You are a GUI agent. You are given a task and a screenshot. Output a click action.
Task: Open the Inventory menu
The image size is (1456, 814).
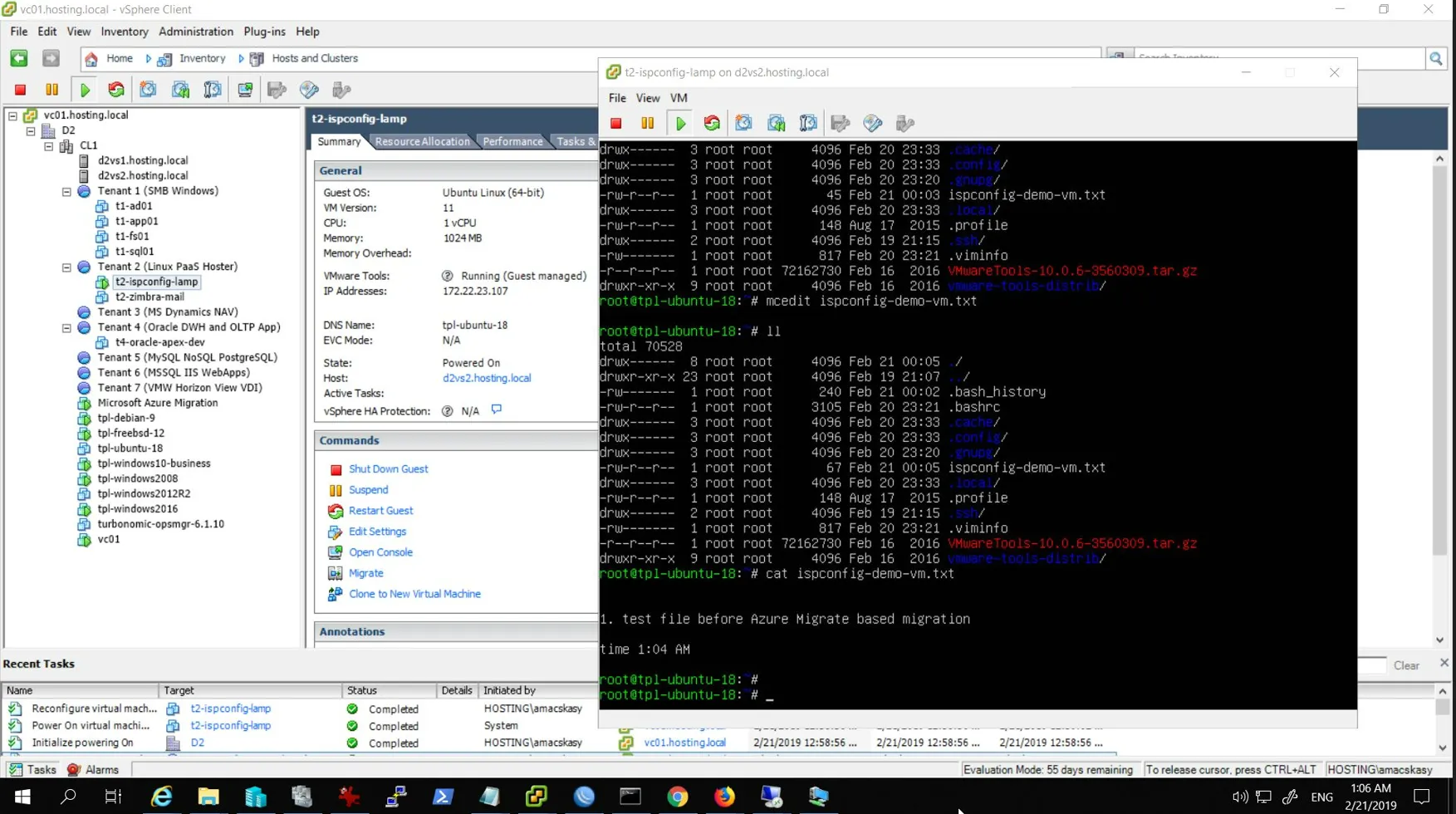[125, 32]
